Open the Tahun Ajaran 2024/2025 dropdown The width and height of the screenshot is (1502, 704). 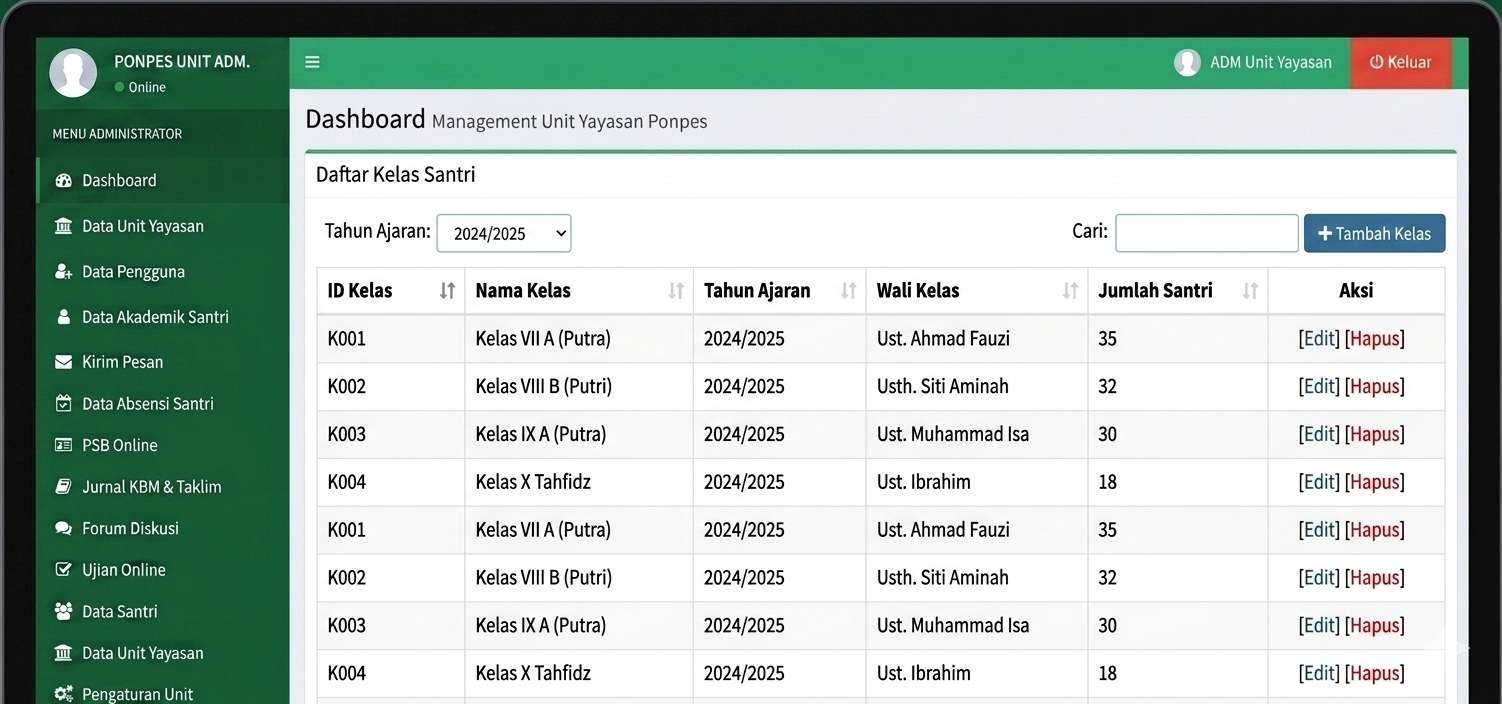[x=504, y=233]
